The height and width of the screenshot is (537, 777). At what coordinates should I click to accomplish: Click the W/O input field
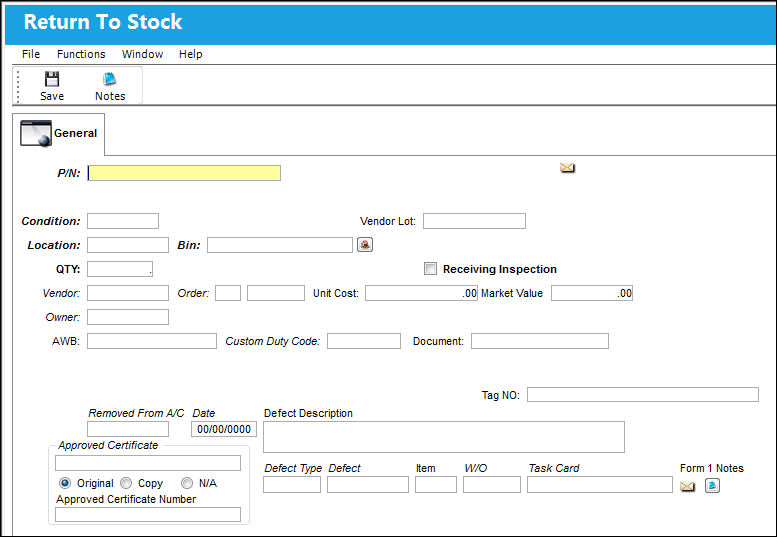pyautogui.click(x=492, y=484)
